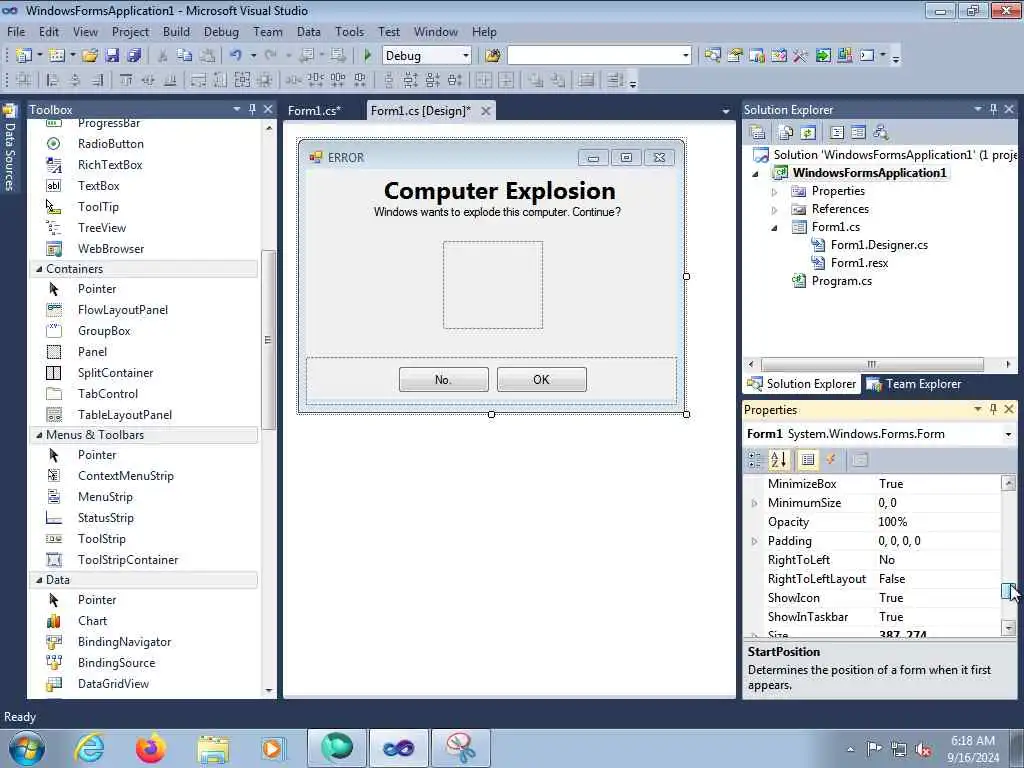Open the Properties Window toolbar icon
The height and width of the screenshot is (768, 1024).
(735, 56)
